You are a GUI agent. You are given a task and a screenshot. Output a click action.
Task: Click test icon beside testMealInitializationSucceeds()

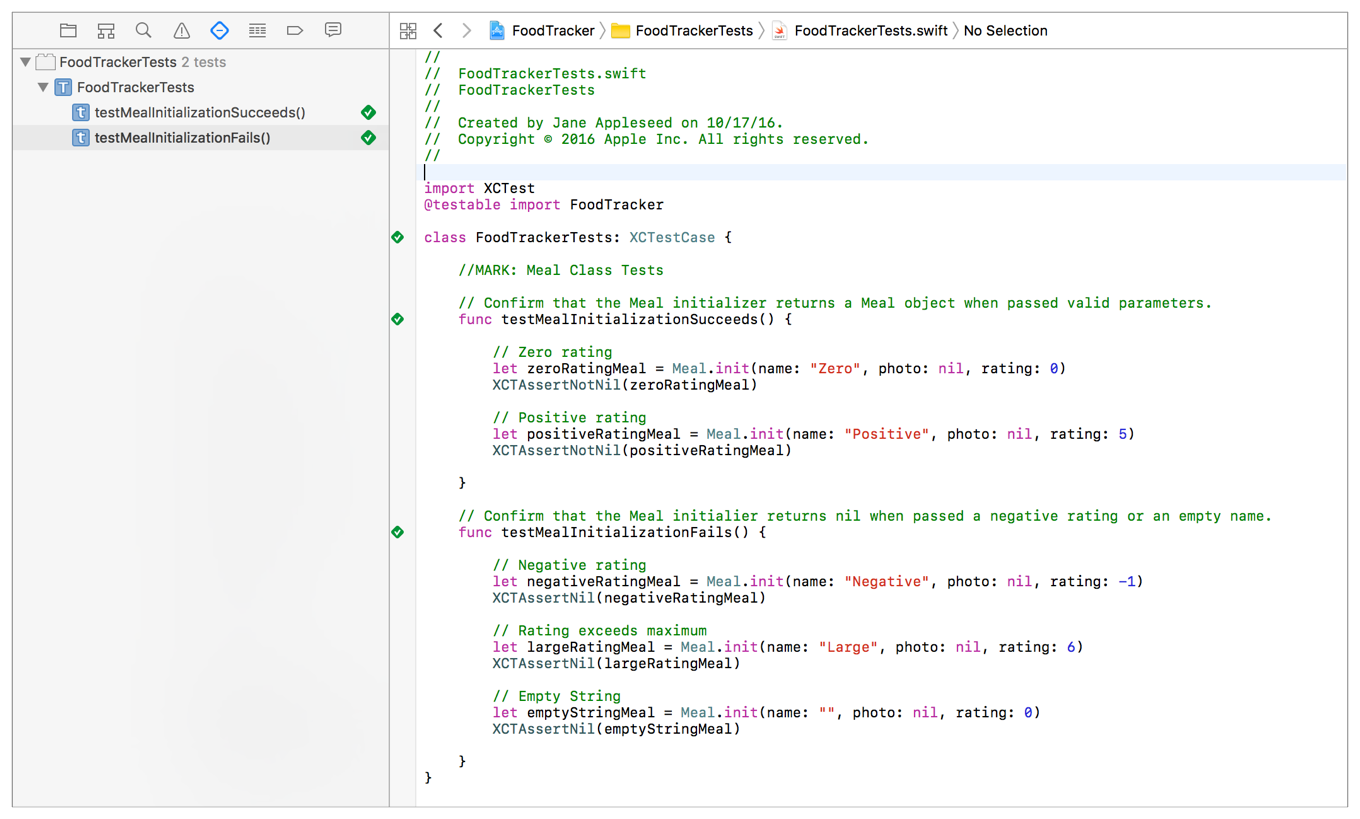tap(81, 112)
